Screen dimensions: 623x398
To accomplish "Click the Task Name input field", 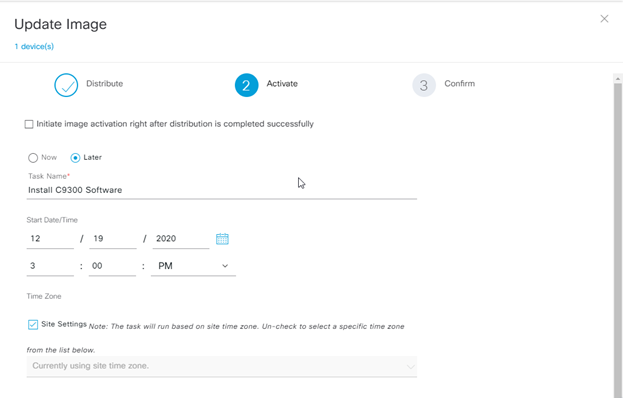I will (x=222, y=190).
